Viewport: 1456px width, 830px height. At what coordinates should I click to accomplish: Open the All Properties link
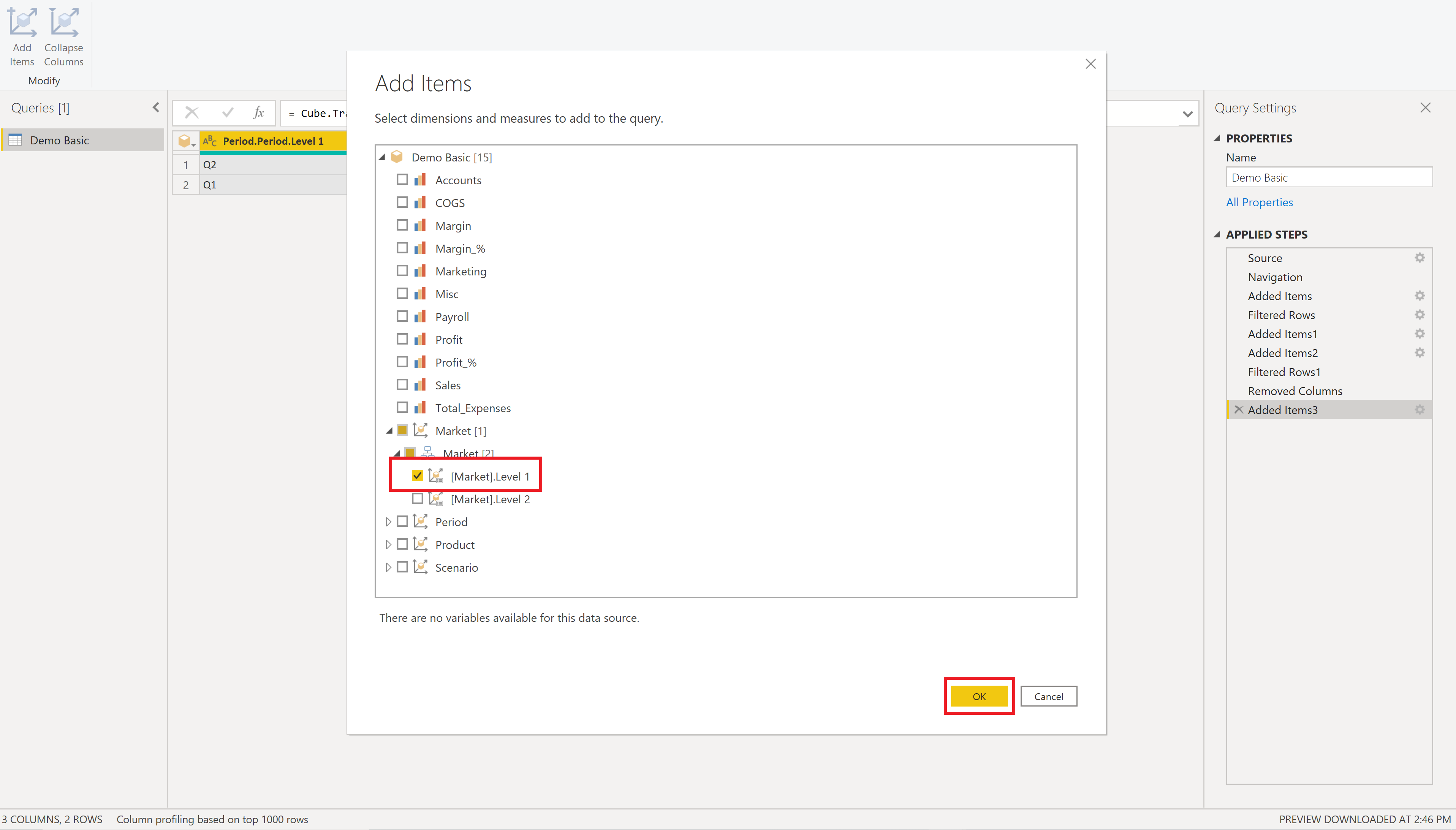click(x=1259, y=202)
